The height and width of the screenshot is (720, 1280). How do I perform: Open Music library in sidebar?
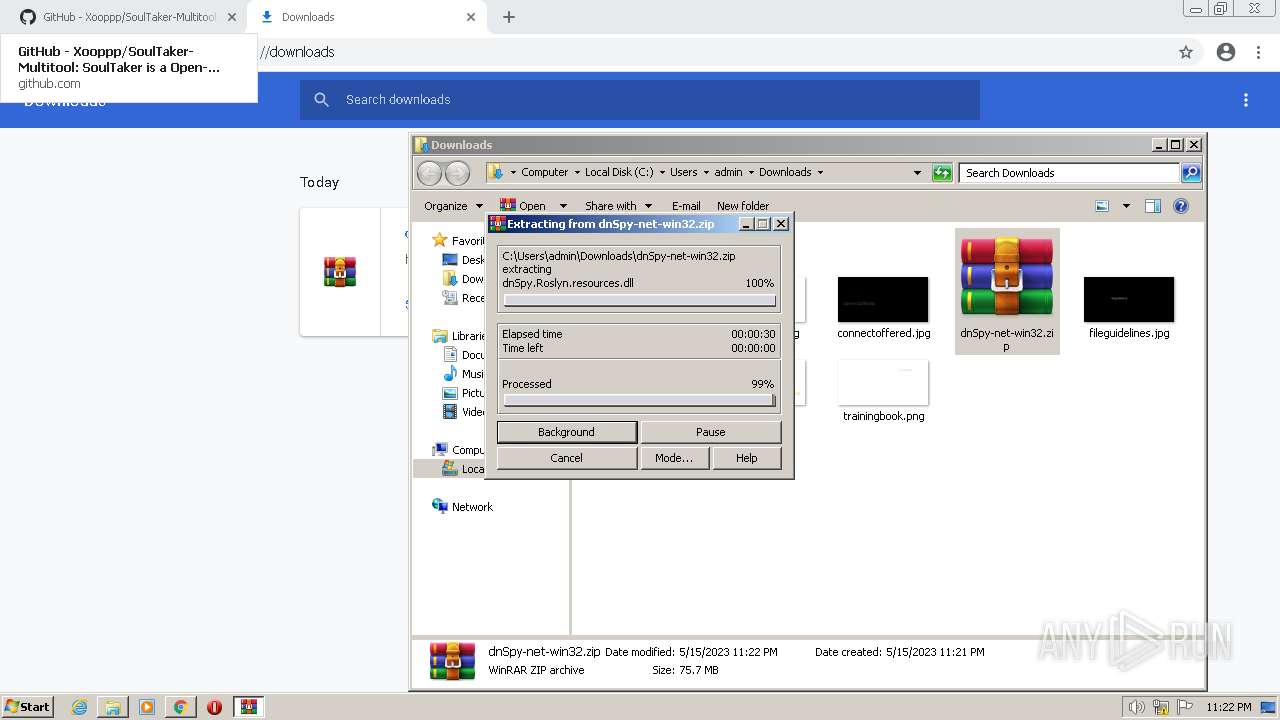tap(464, 374)
